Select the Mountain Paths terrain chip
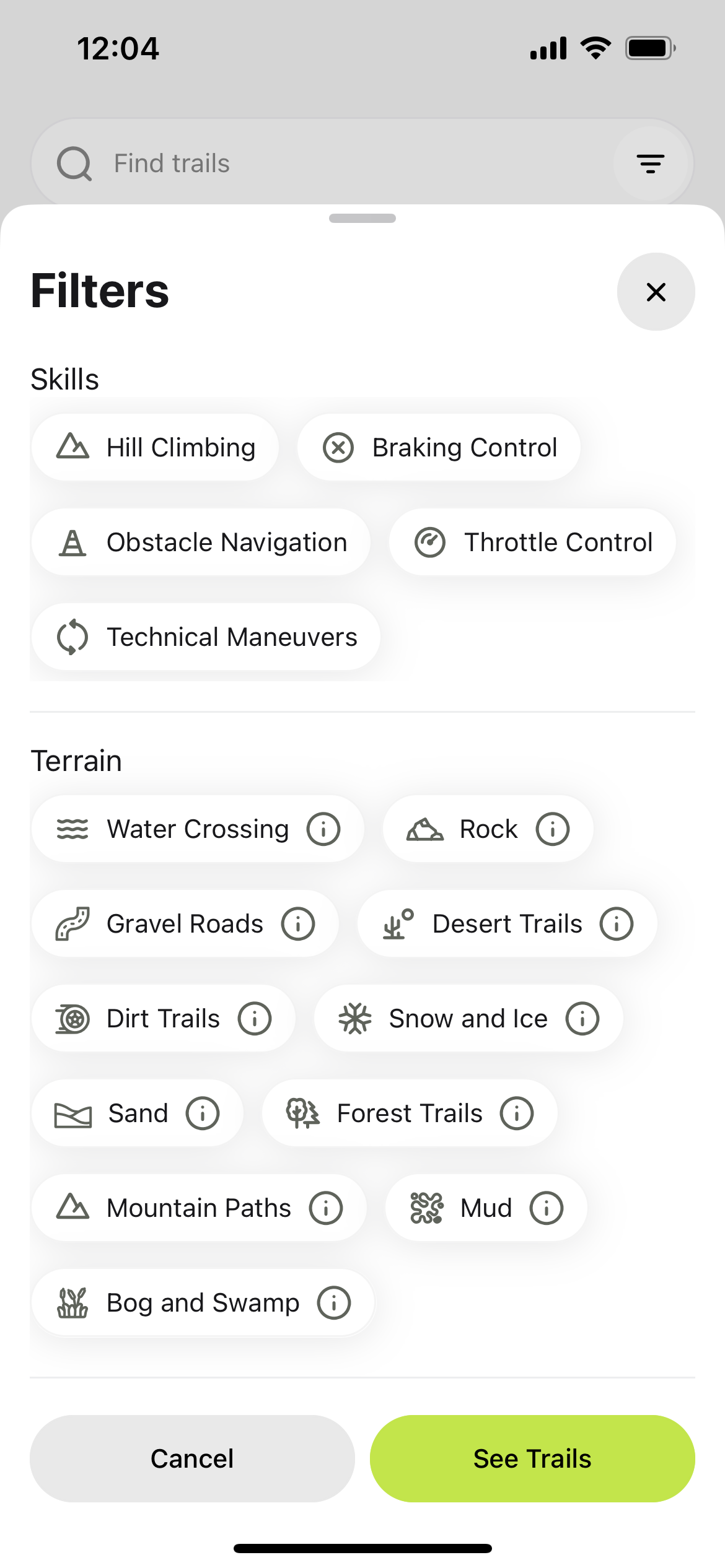Image resolution: width=725 pixels, height=1568 pixels. (x=199, y=1208)
